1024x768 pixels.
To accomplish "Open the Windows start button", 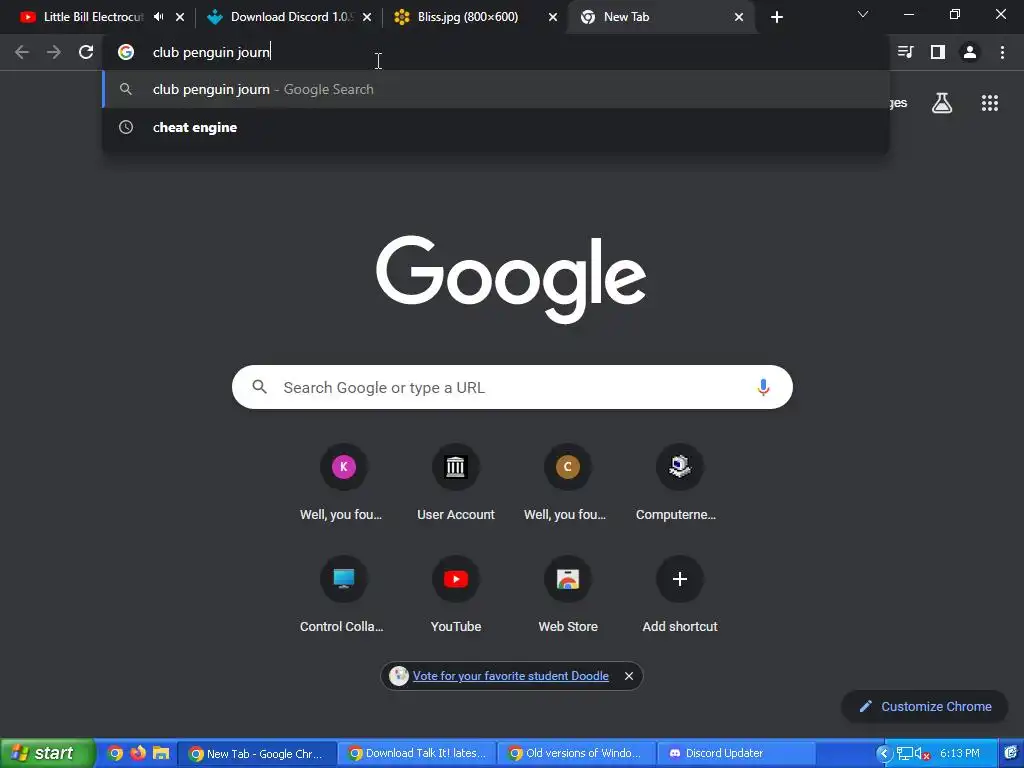I will [47, 753].
